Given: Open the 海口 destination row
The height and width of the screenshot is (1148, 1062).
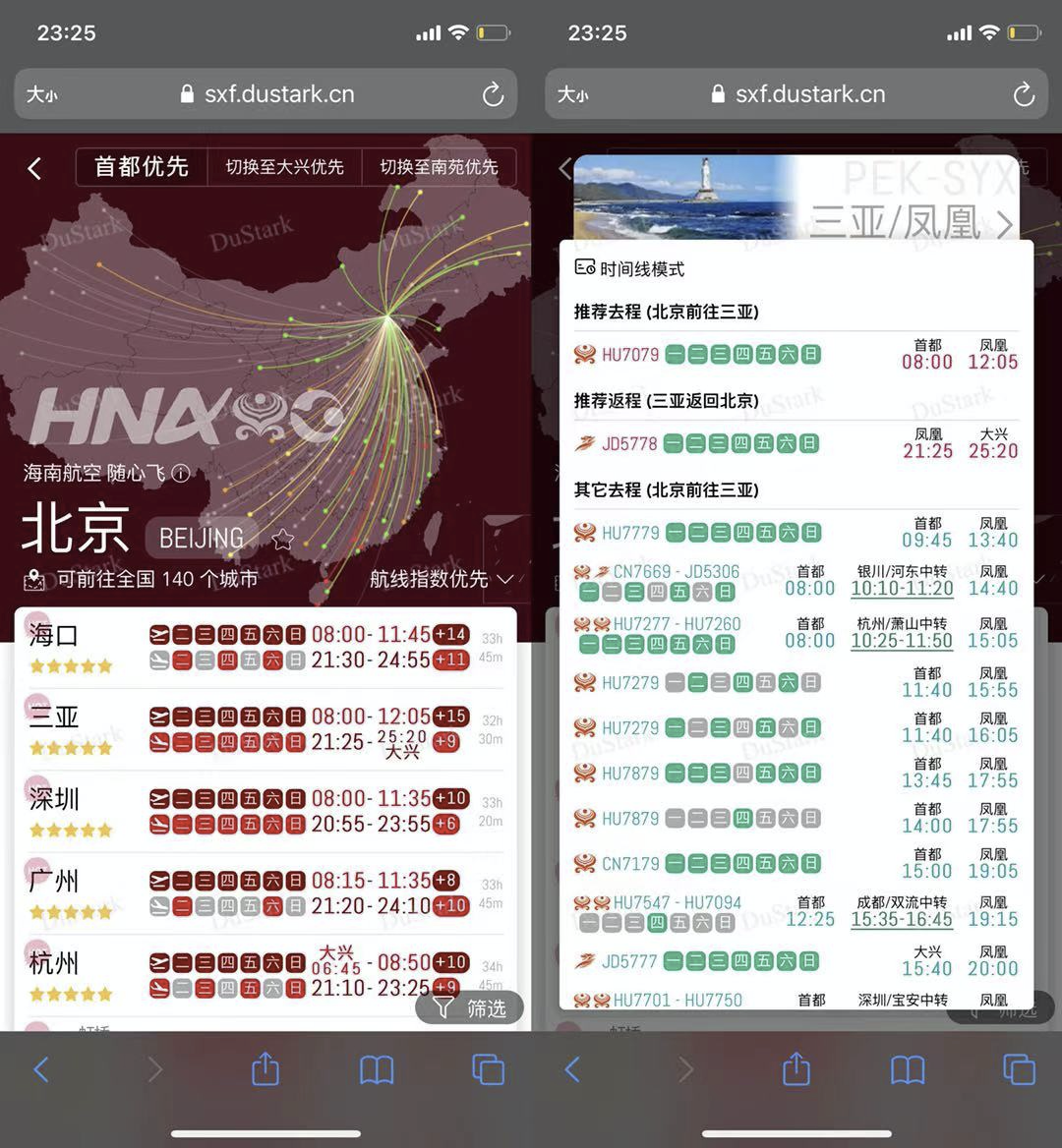Looking at the screenshot, I should point(265,648).
